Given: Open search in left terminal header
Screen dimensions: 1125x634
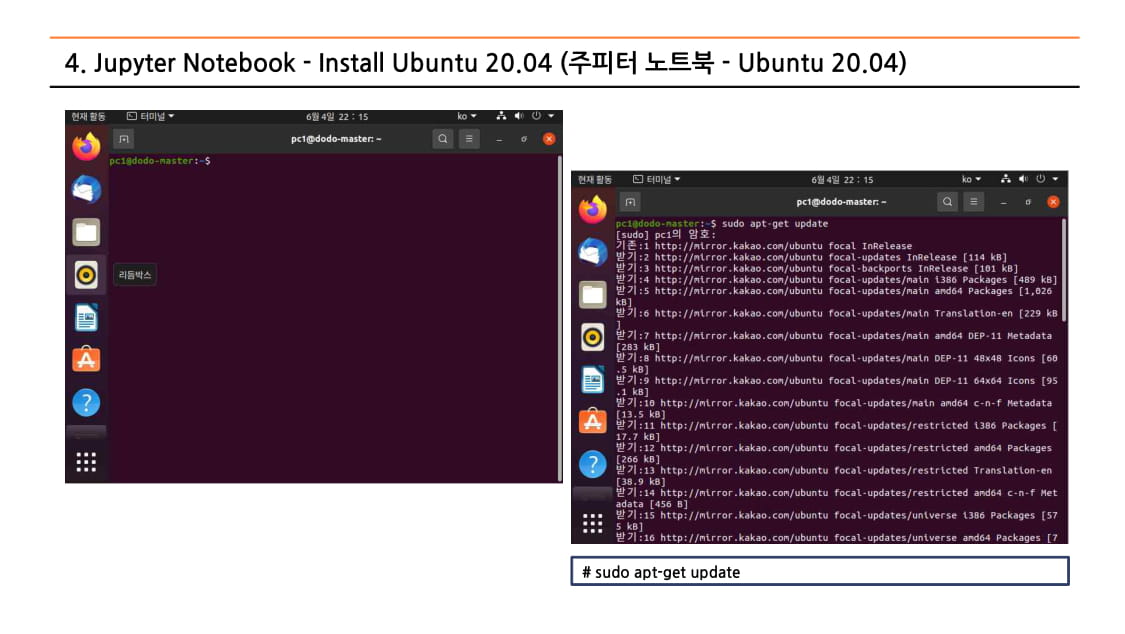Looking at the screenshot, I should point(443,139).
